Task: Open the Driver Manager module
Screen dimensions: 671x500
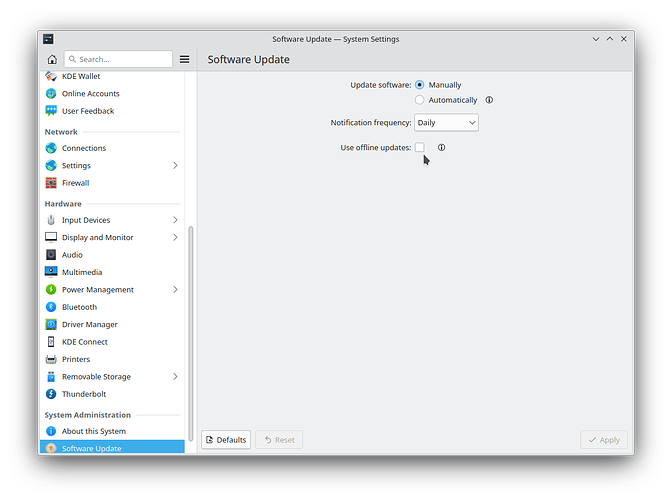Action: pyautogui.click(x=89, y=324)
